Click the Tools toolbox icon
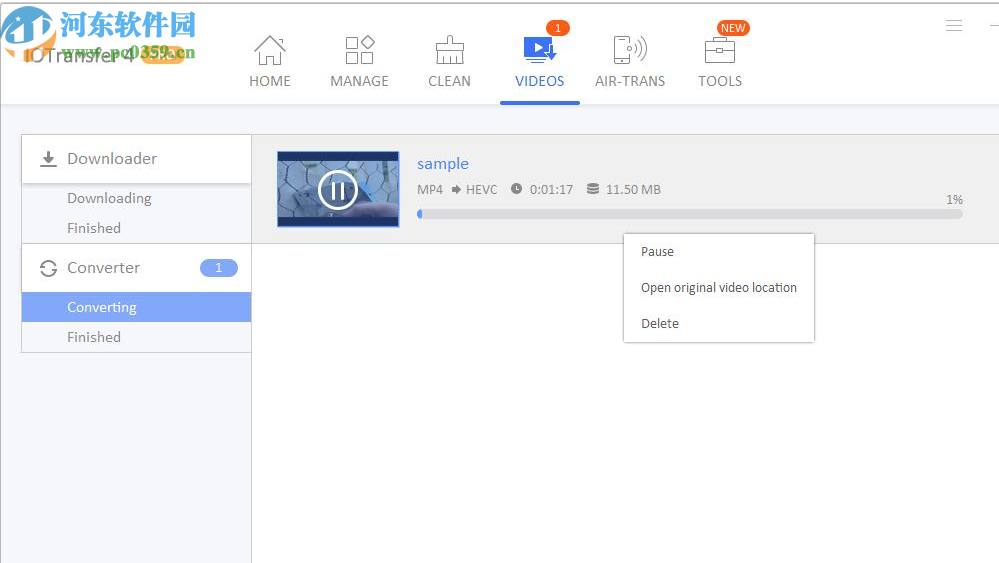Screen dimensions: 999x563 point(720,50)
